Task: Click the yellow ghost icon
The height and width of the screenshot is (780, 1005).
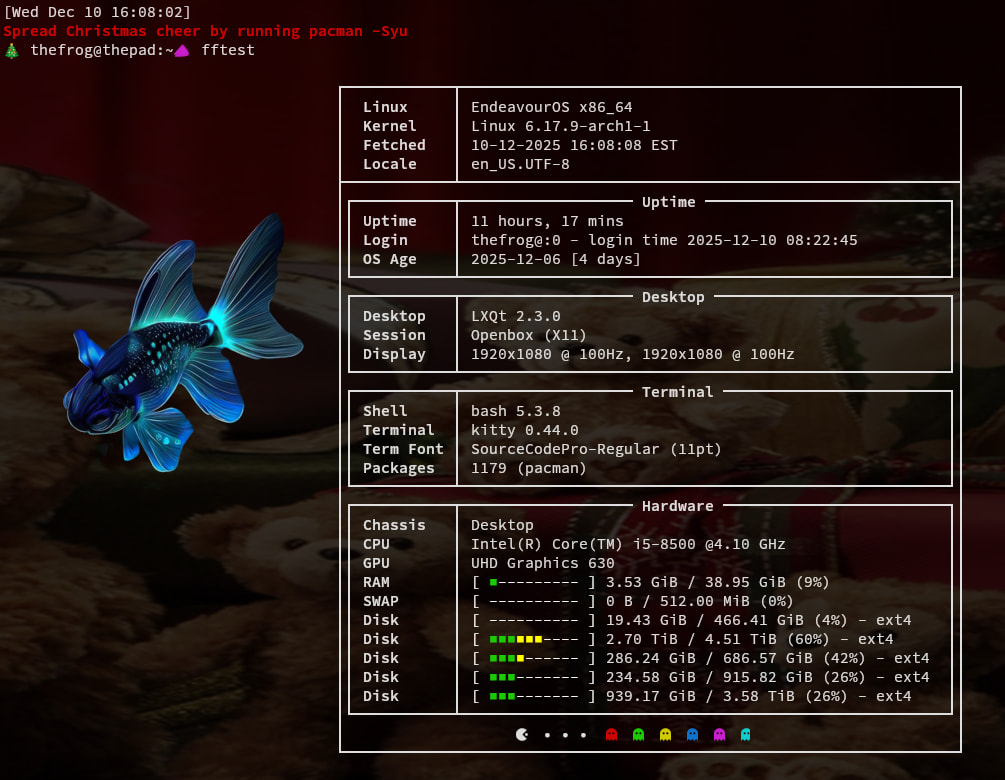Action: [666, 735]
